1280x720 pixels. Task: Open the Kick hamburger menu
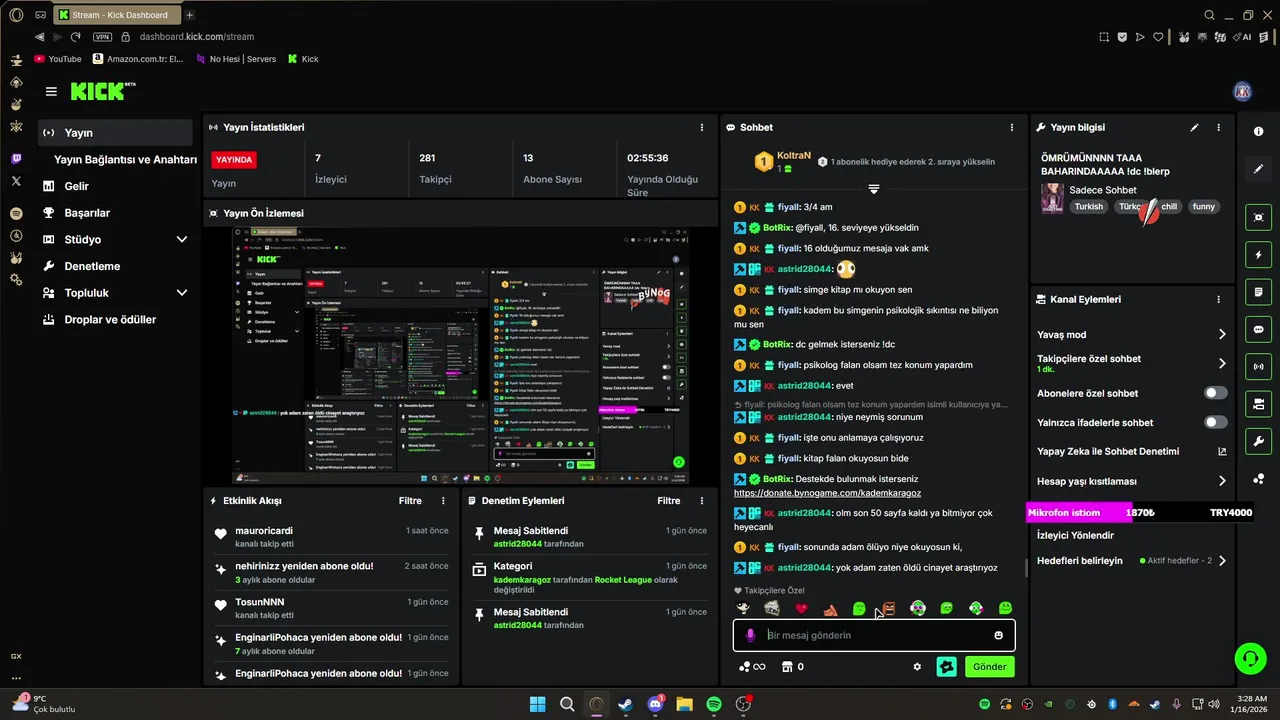[x=51, y=91]
